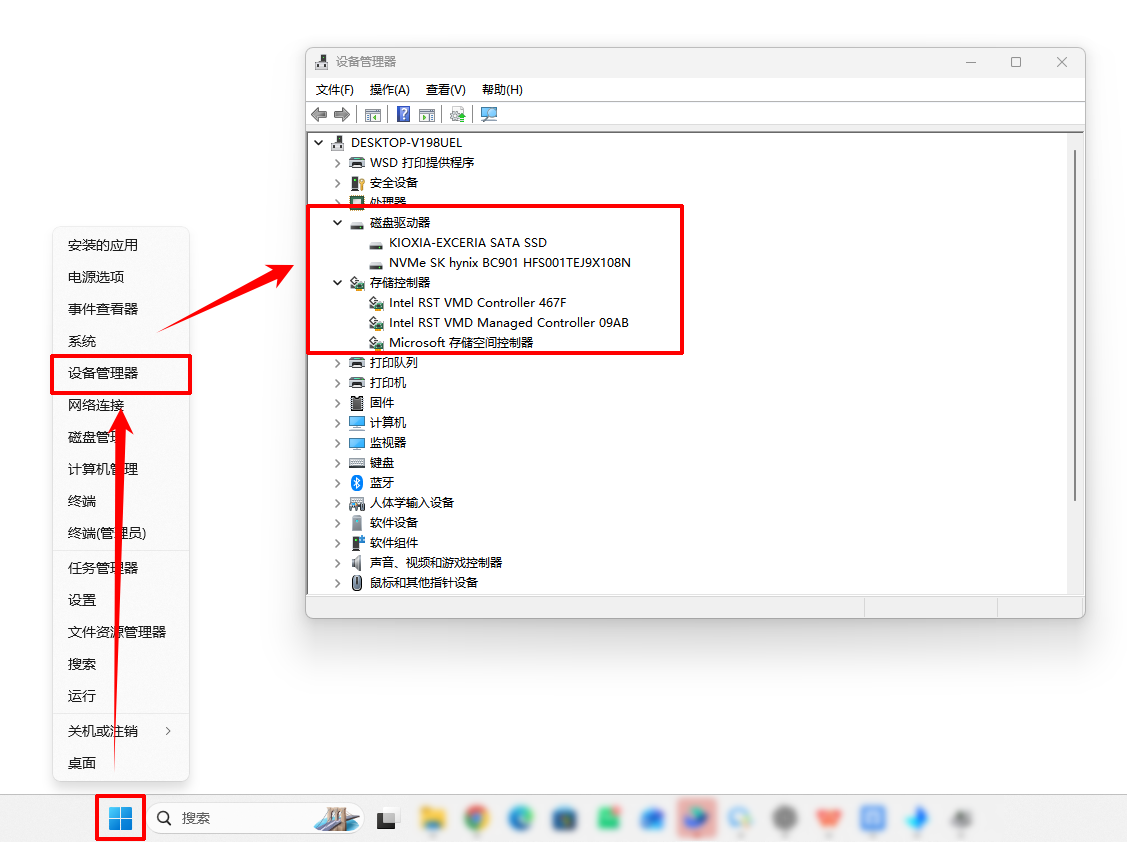The image size is (1127, 842).
Task: Expand the 打印队列 node
Action: (337, 363)
